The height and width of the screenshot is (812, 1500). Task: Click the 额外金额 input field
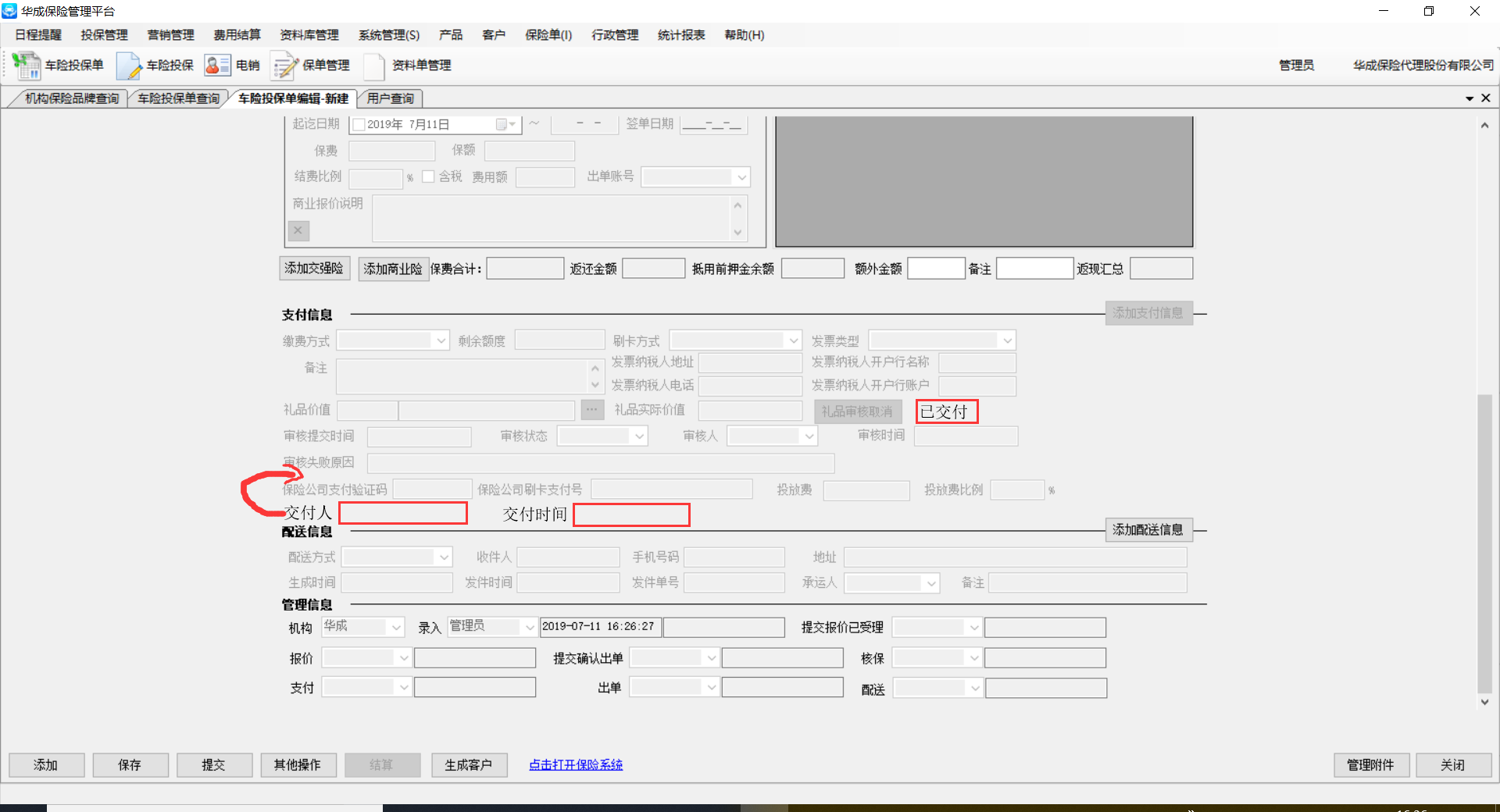pyautogui.click(x=936, y=269)
